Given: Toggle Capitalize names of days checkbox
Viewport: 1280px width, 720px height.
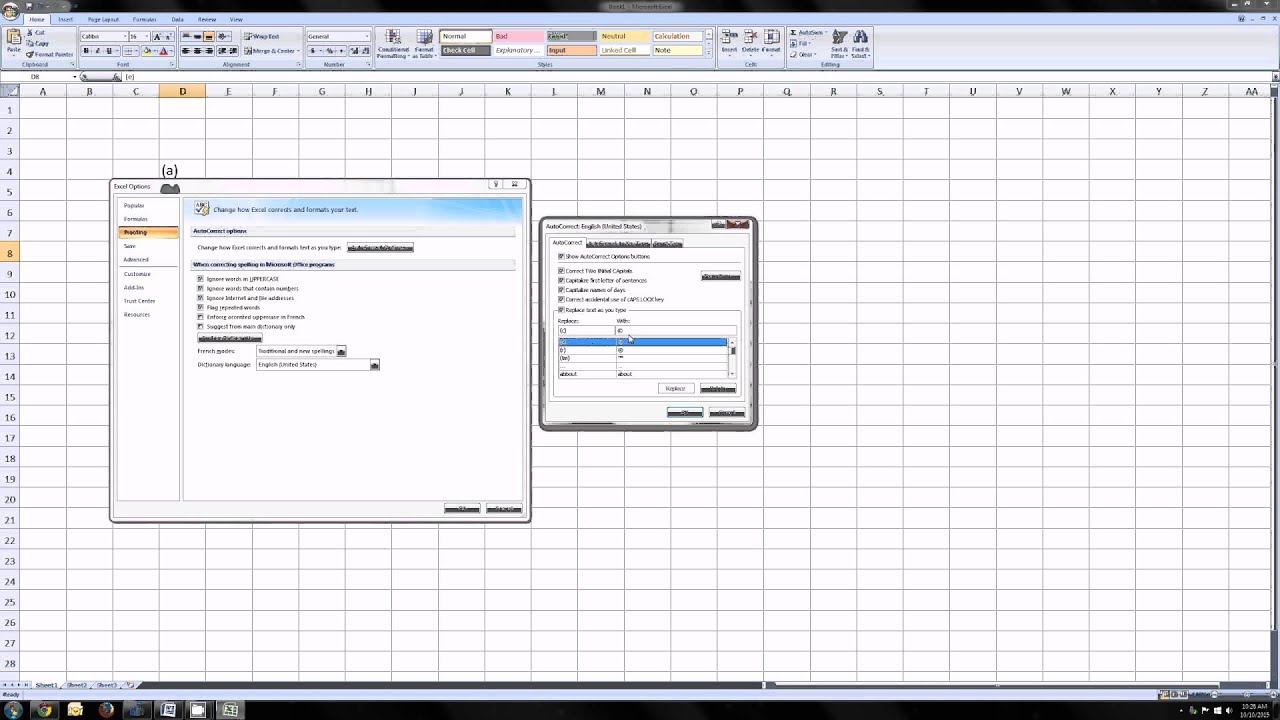Looking at the screenshot, I should click(x=561, y=290).
